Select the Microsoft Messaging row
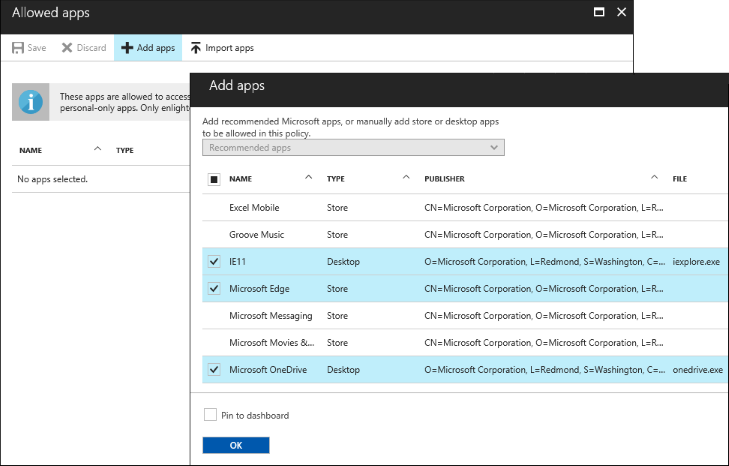The width and height of the screenshot is (729, 466). tap(270, 316)
